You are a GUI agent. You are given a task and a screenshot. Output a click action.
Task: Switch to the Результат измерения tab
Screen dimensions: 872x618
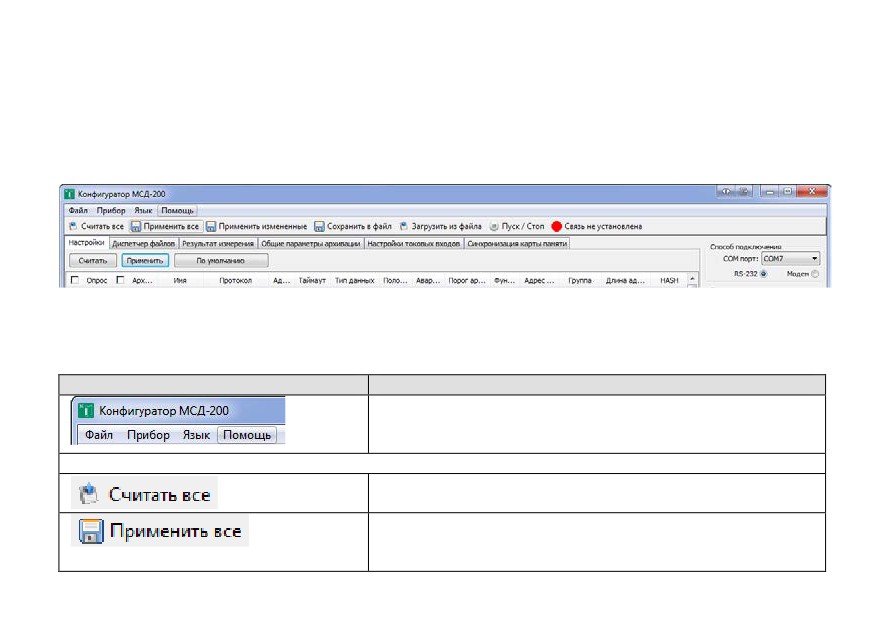click(x=218, y=244)
